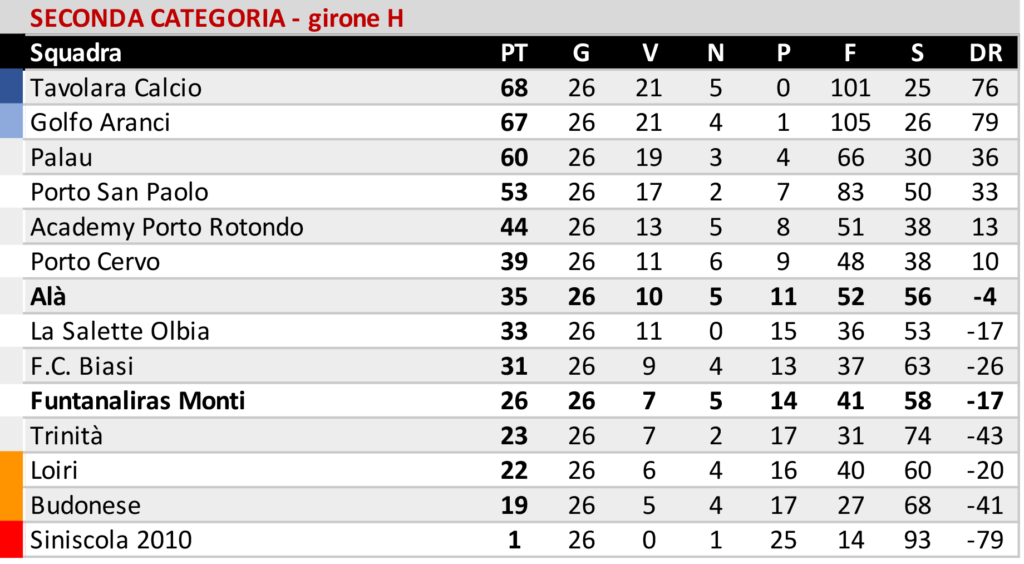1024x564 pixels.
Task: Select the DR column header
Action: click(985, 54)
